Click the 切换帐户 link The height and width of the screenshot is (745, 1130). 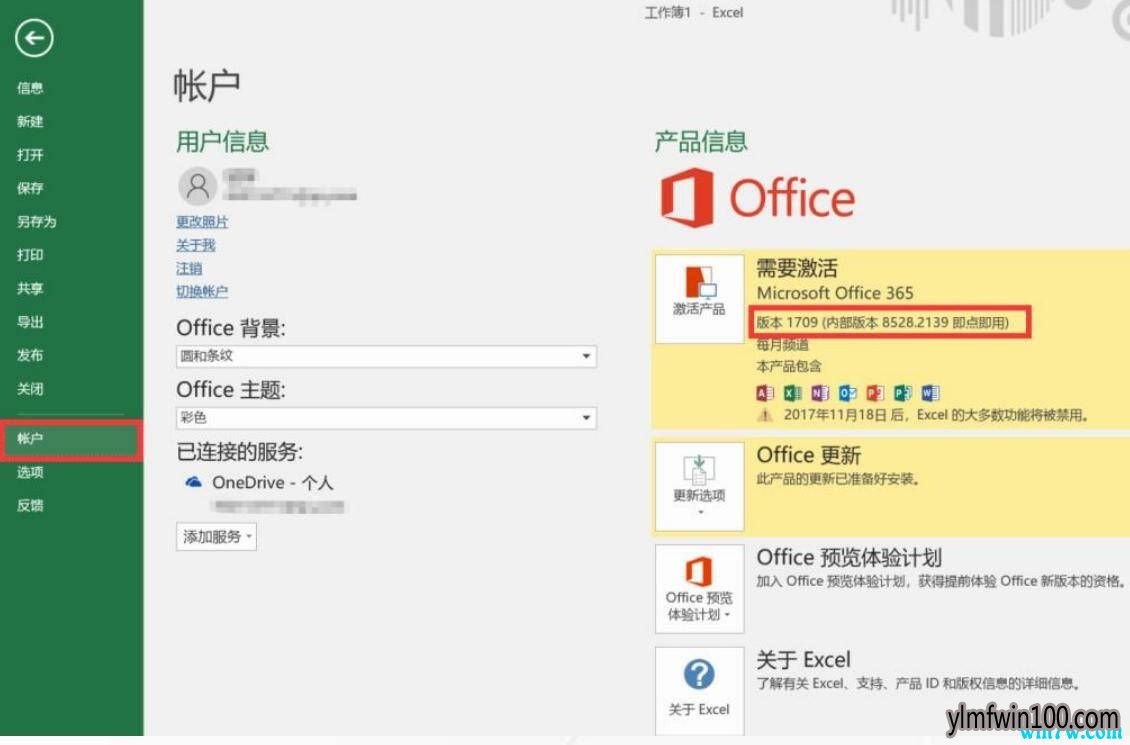[202, 292]
